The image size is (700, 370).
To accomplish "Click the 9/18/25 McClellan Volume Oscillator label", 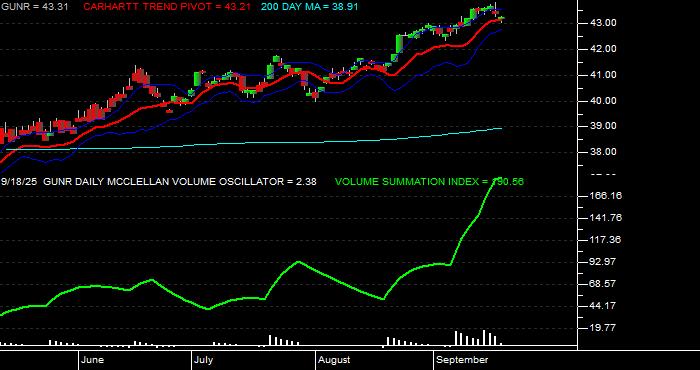I will click(159, 182).
